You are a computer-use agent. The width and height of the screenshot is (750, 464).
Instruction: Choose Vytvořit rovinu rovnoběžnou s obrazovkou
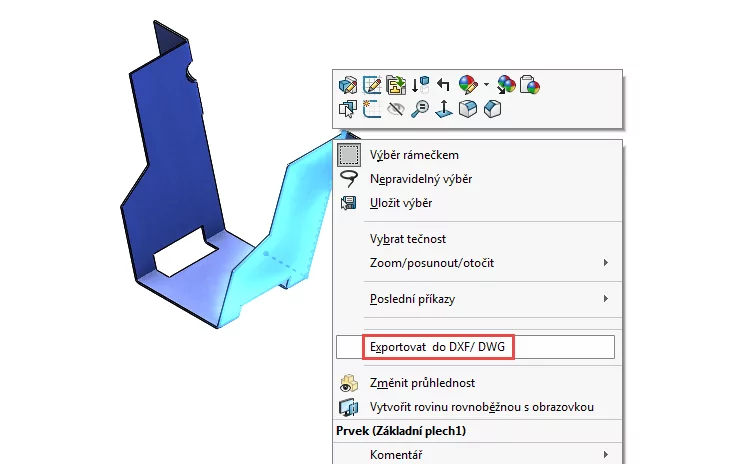point(478,407)
